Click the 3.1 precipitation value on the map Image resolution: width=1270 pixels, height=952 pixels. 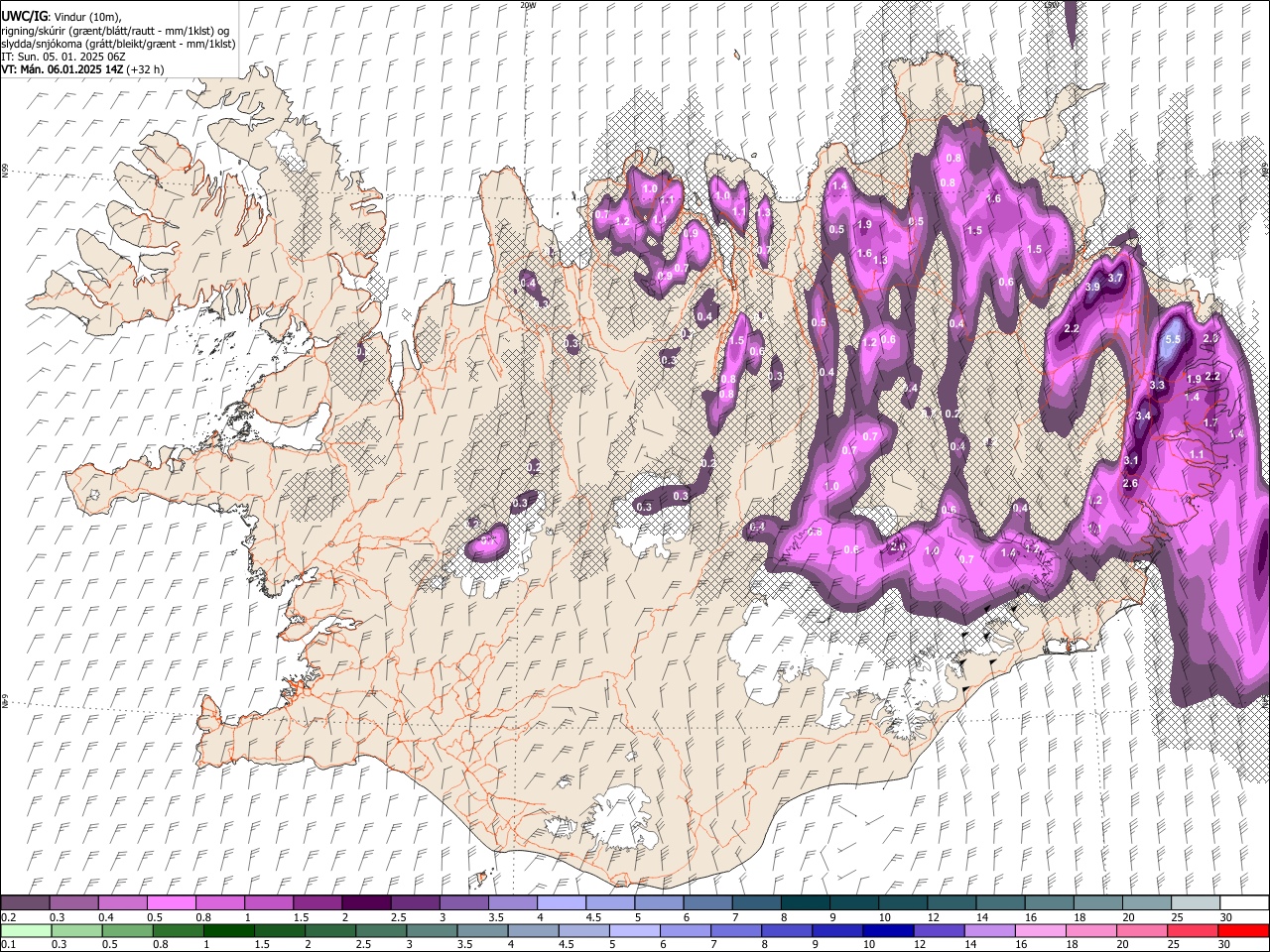[x=1131, y=461]
